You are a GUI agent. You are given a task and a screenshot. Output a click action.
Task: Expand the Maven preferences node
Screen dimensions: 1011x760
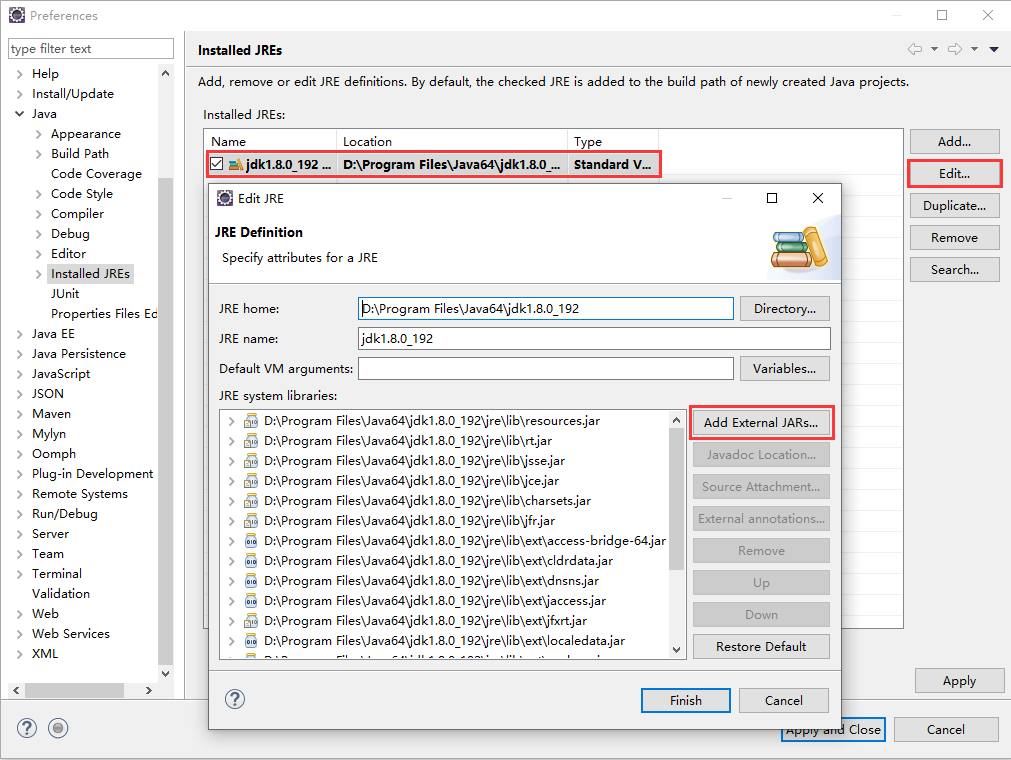19,414
